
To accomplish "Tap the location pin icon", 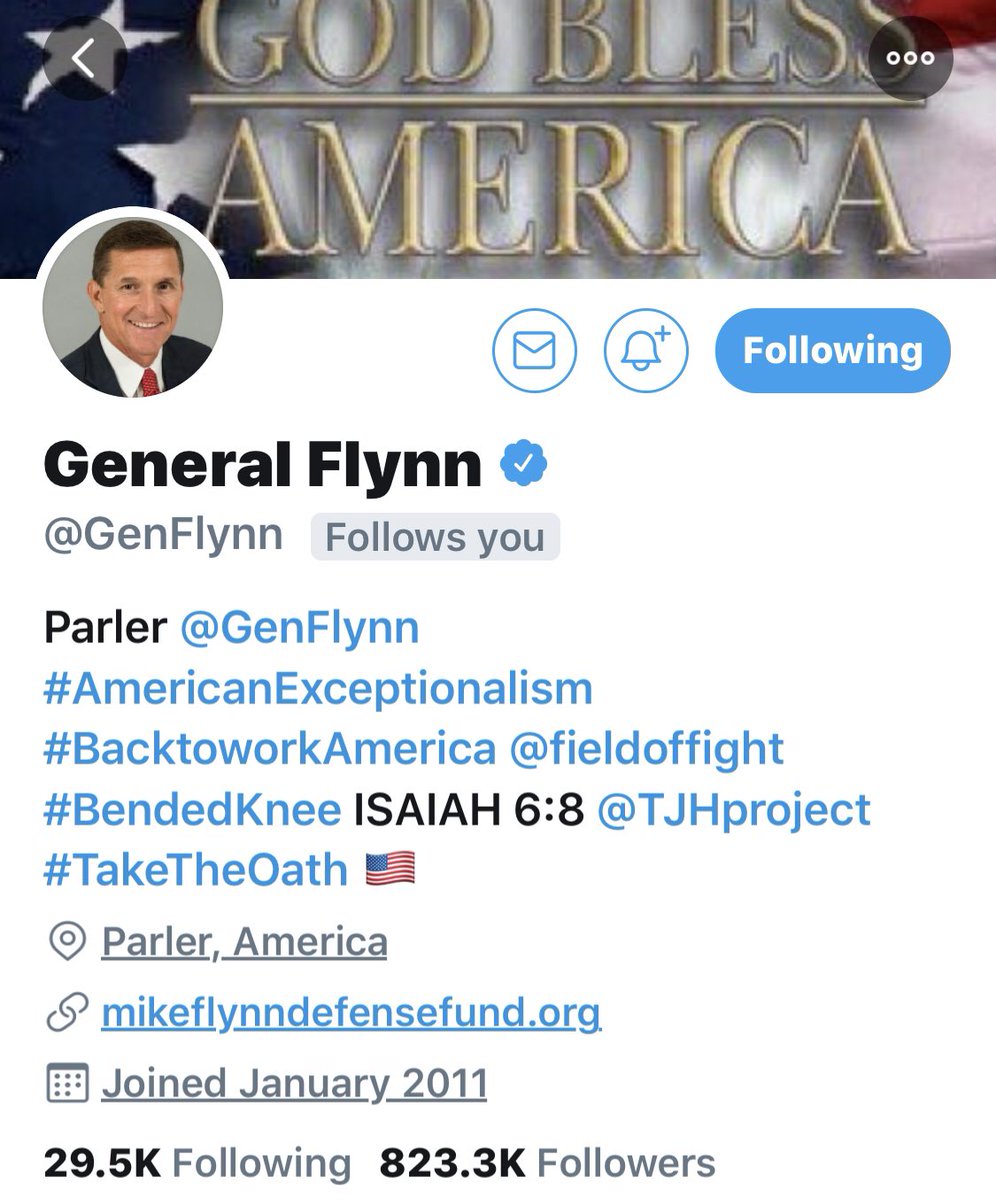I will pos(67,942).
